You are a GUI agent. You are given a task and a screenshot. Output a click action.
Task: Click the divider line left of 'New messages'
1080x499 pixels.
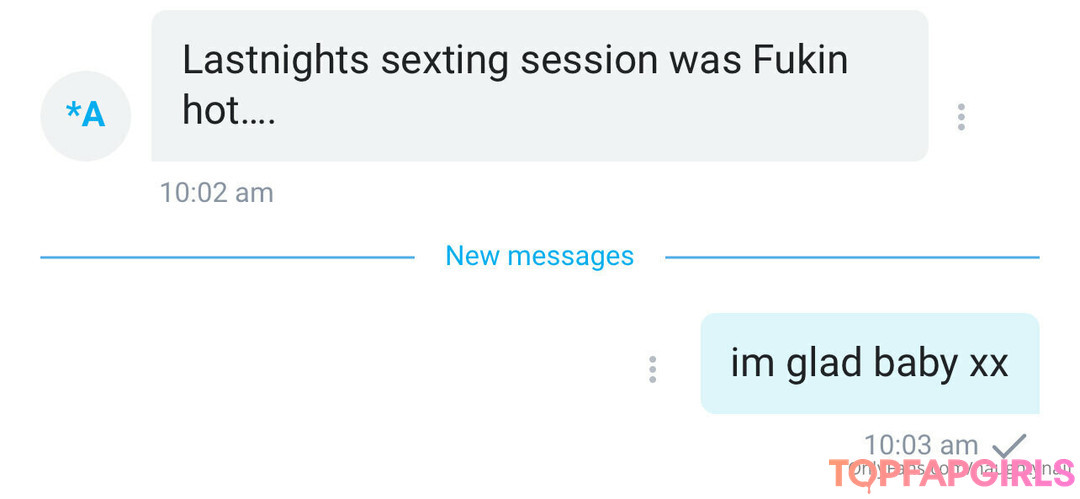point(227,257)
